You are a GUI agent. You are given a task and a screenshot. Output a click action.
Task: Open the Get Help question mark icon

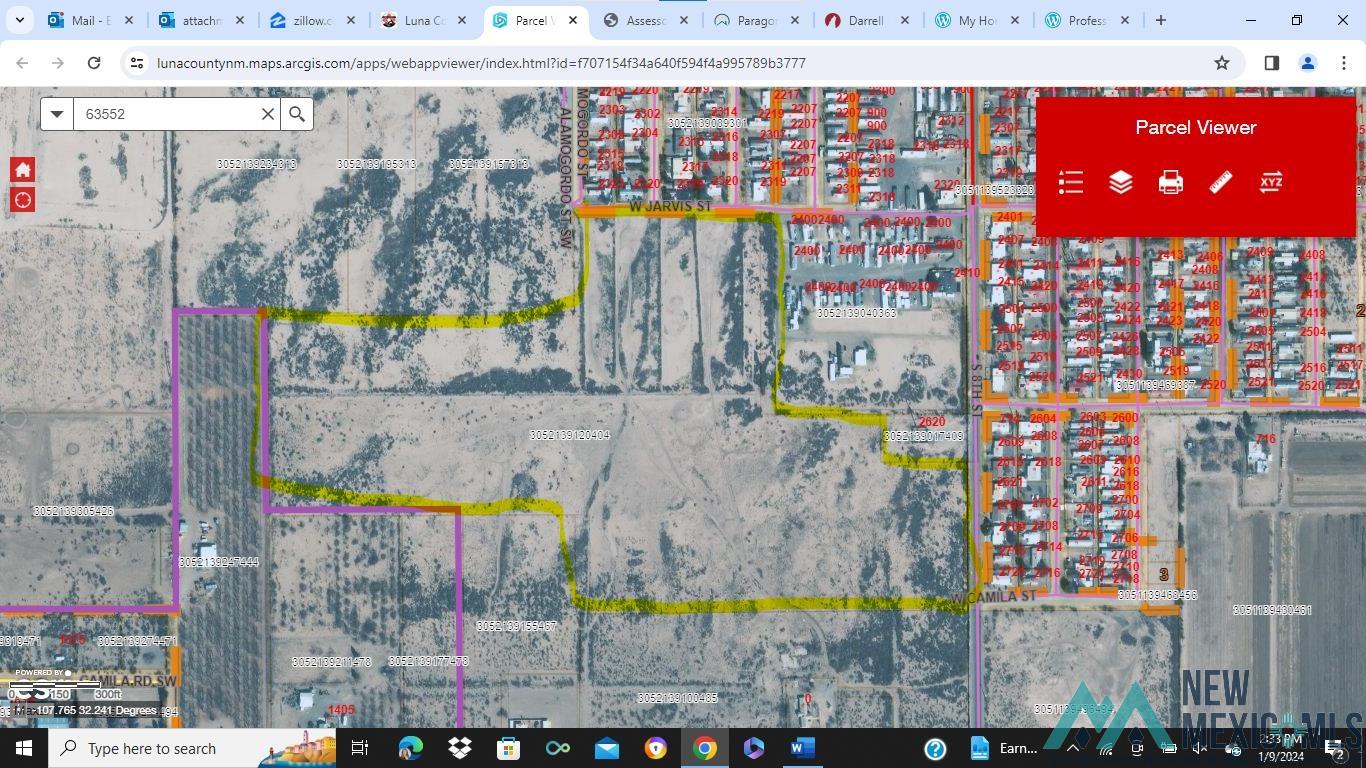935,749
